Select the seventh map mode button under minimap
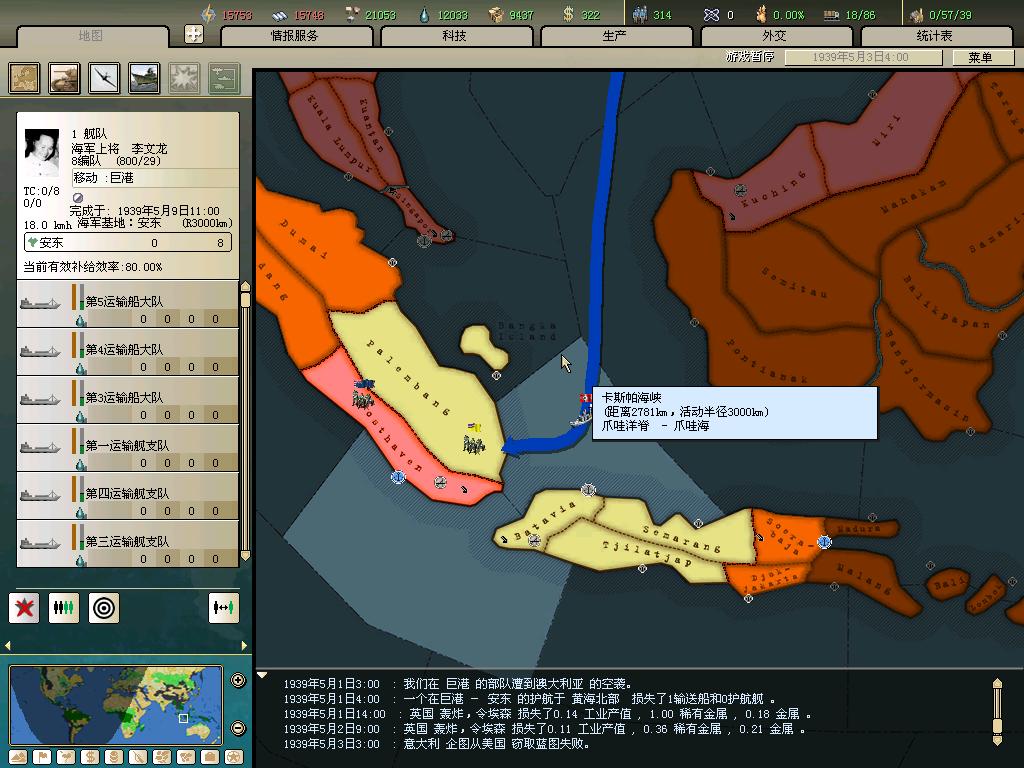 (x=162, y=758)
